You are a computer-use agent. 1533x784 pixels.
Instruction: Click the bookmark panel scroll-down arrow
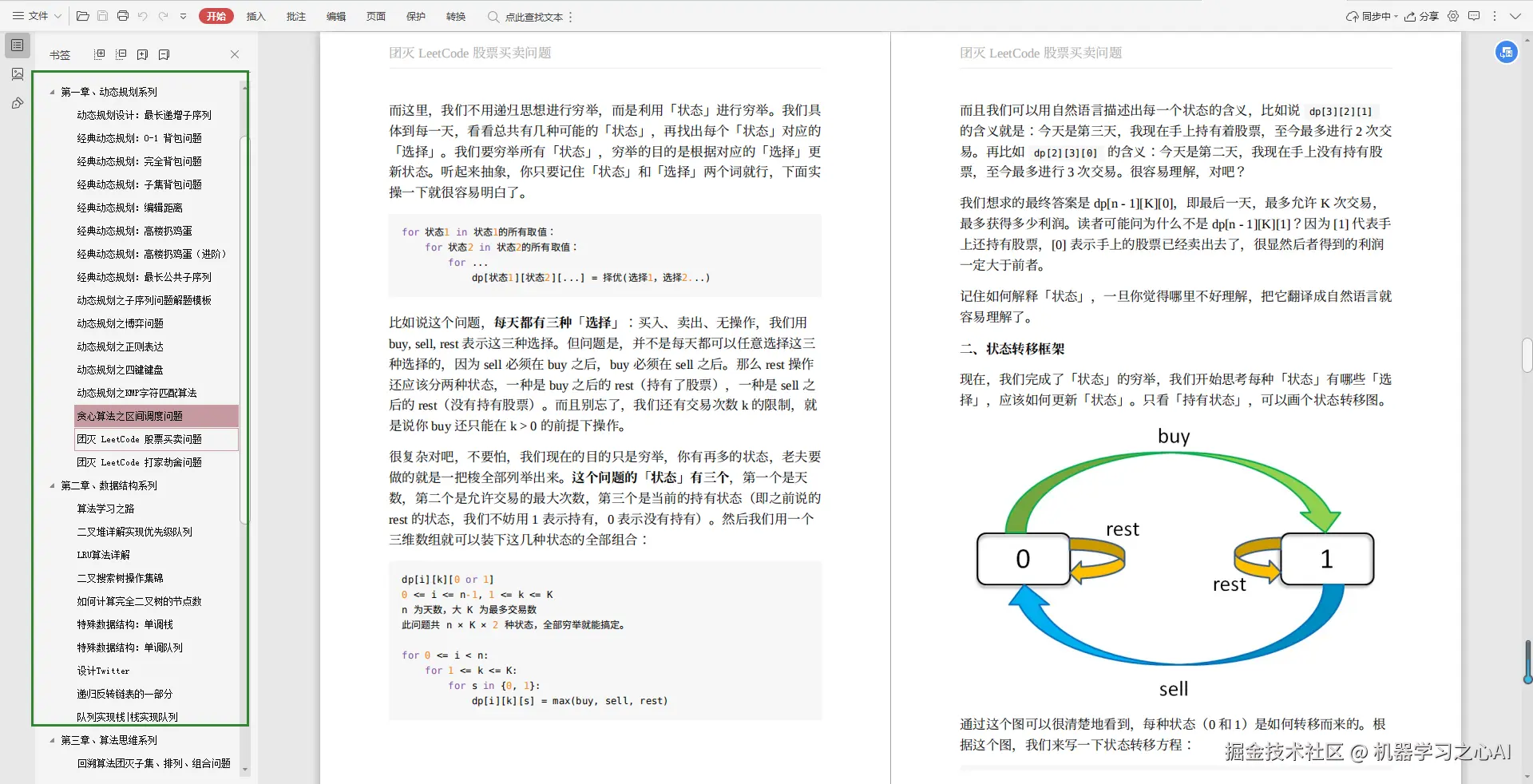244,770
